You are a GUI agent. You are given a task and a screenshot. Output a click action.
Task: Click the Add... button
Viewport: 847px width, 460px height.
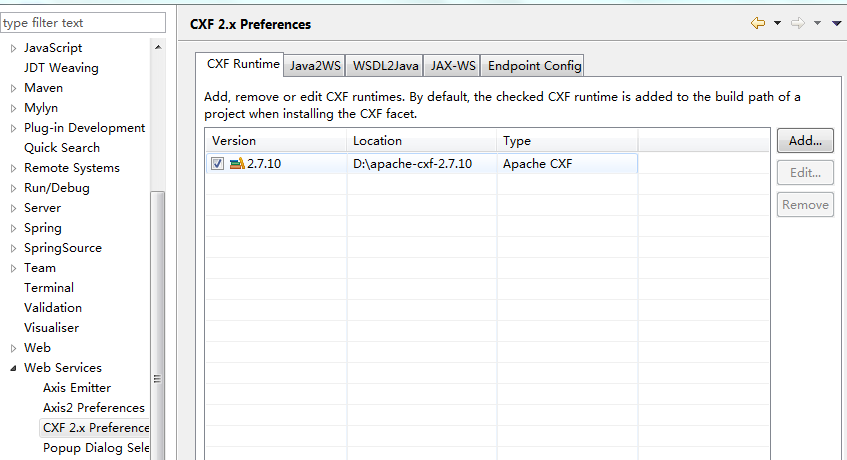pos(805,140)
